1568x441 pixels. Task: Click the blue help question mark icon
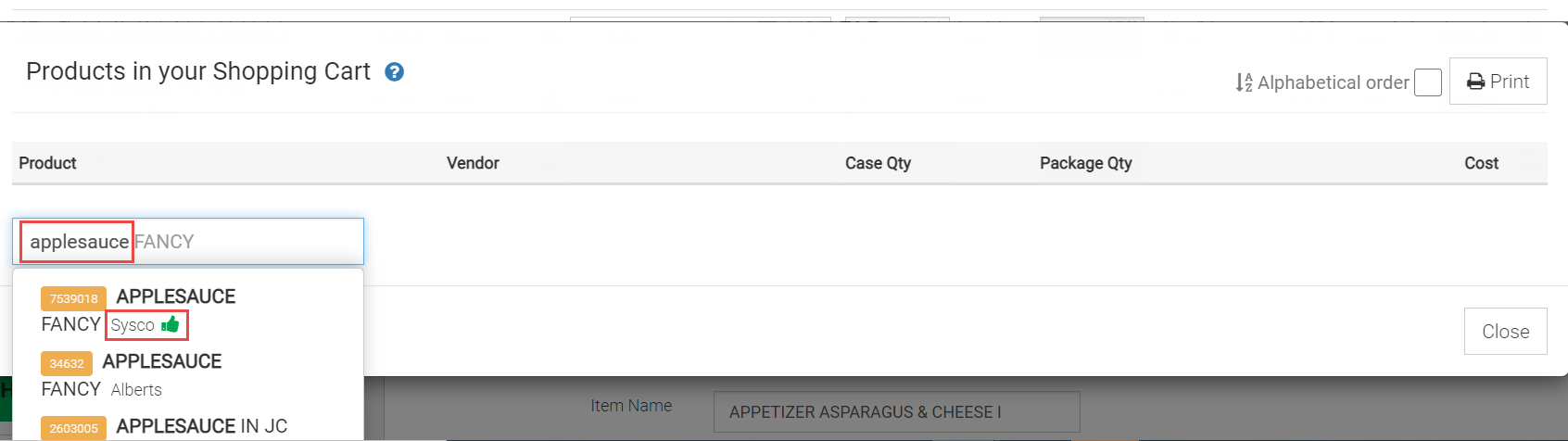coord(394,72)
